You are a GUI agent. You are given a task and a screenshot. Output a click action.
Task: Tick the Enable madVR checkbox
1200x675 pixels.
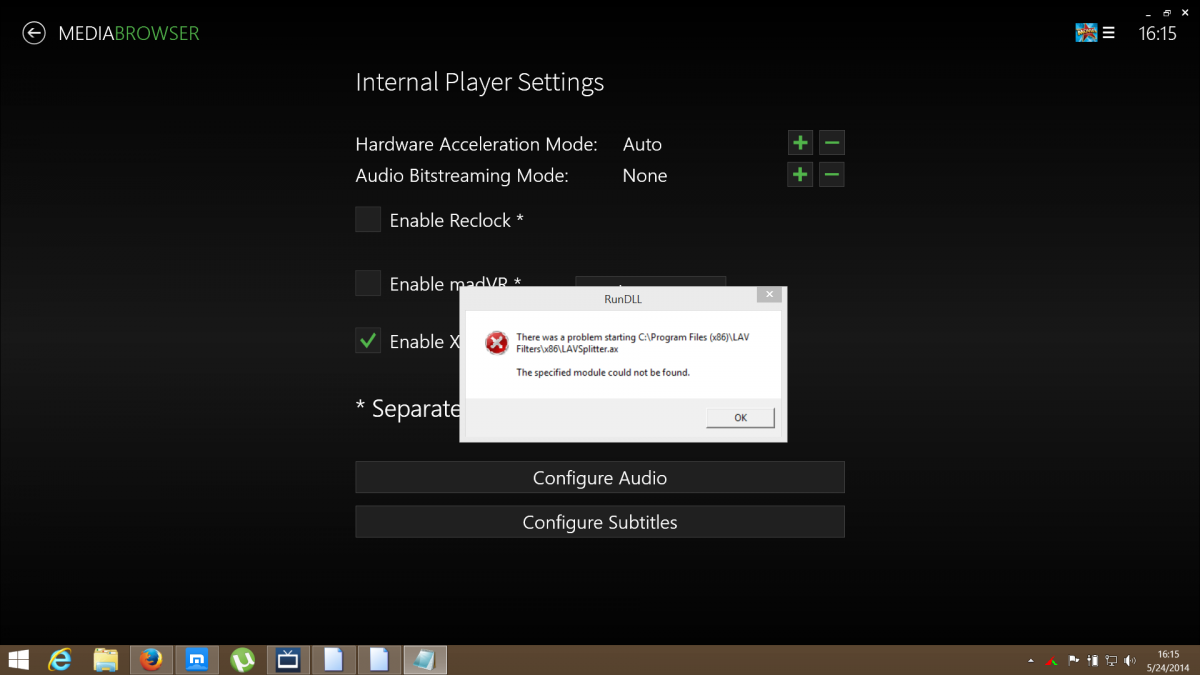(368, 283)
